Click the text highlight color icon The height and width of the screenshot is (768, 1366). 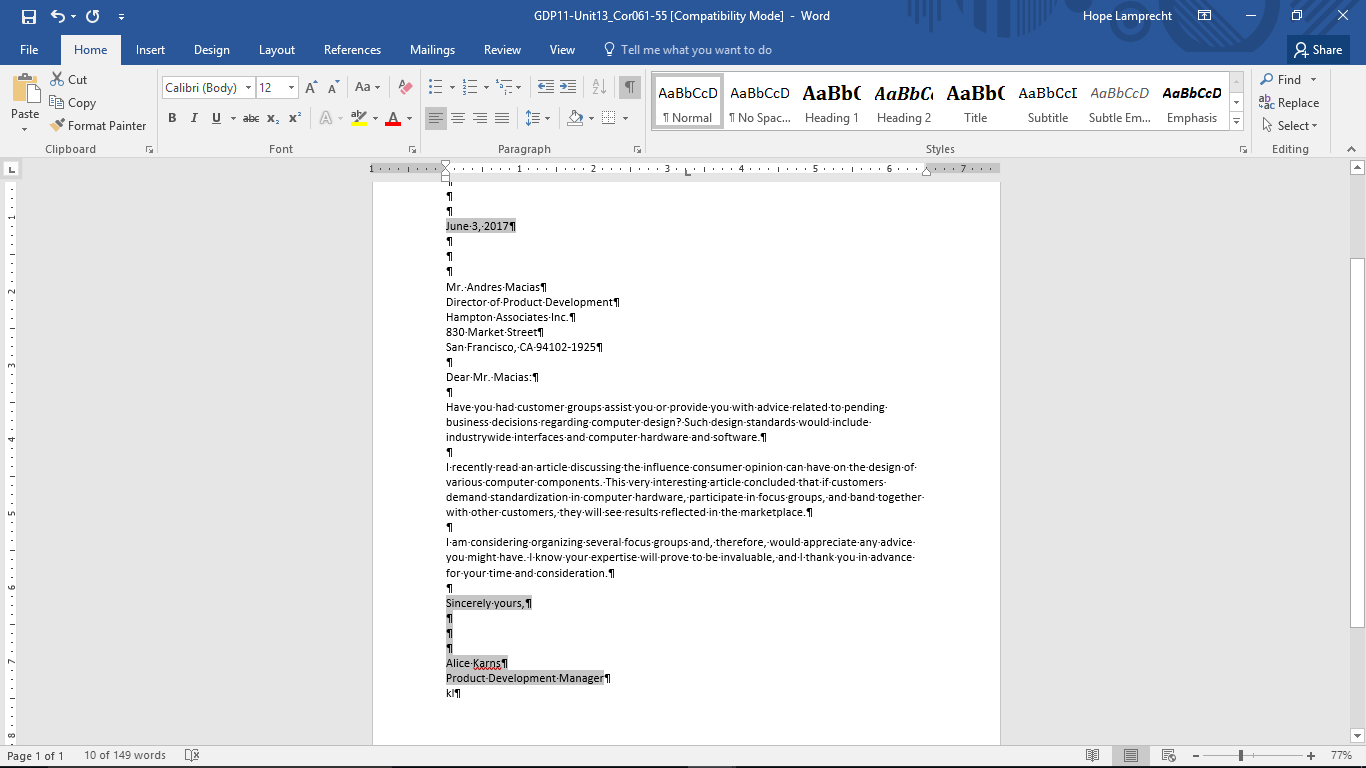[360, 118]
